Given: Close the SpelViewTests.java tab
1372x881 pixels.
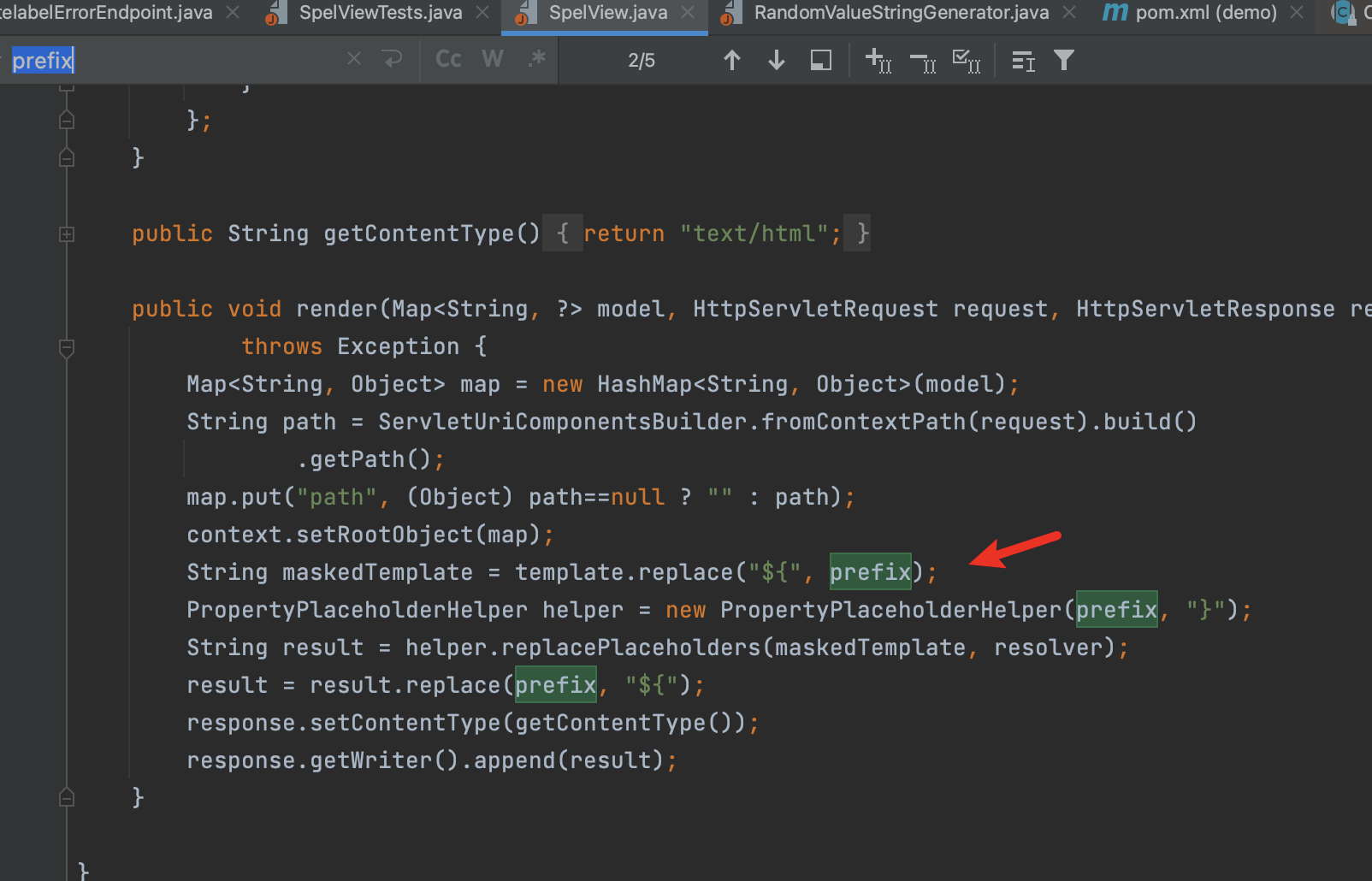Looking at the screenshot, I should pos(482,13).
